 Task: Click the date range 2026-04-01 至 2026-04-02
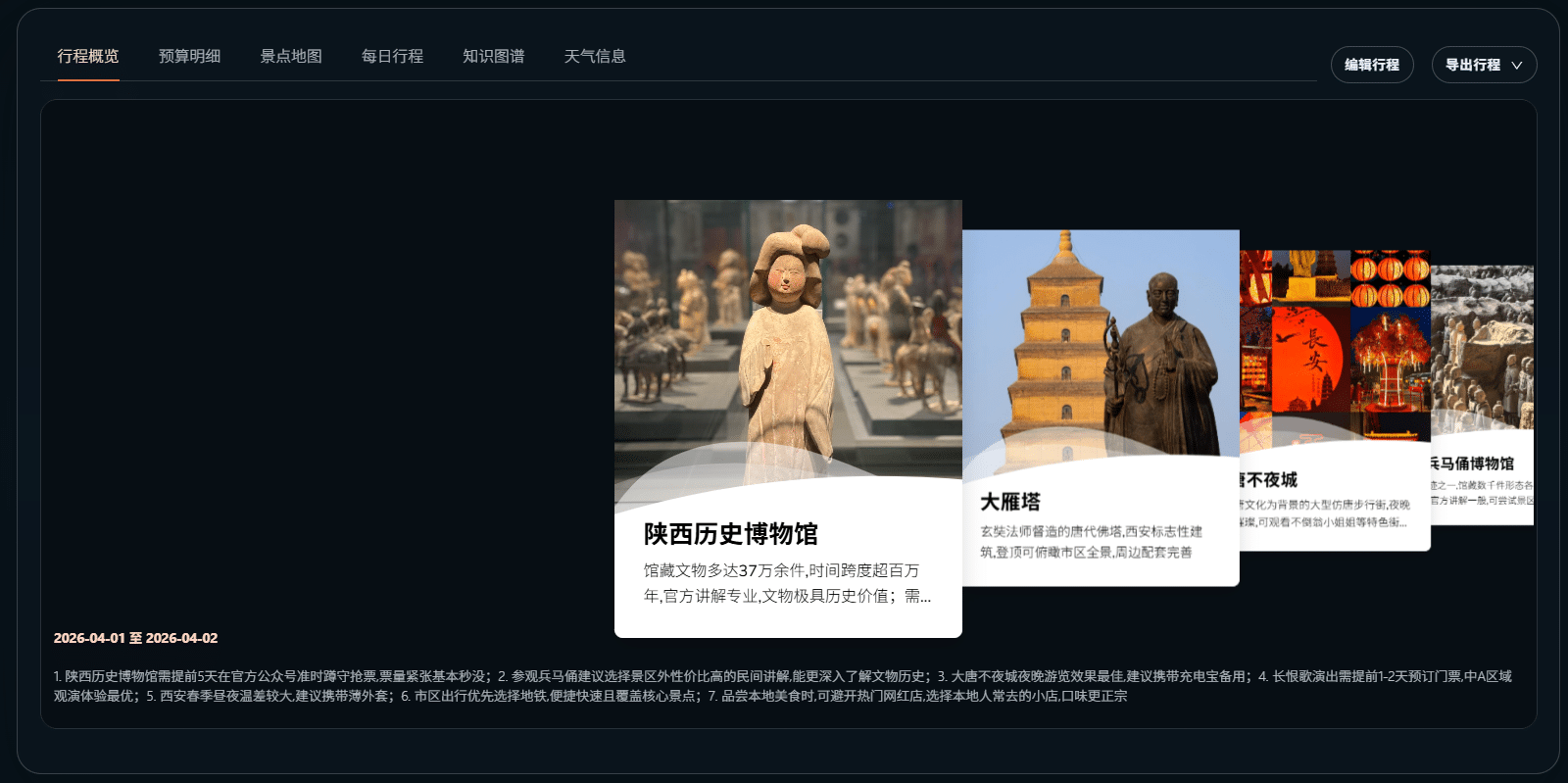tap(136, 638)
